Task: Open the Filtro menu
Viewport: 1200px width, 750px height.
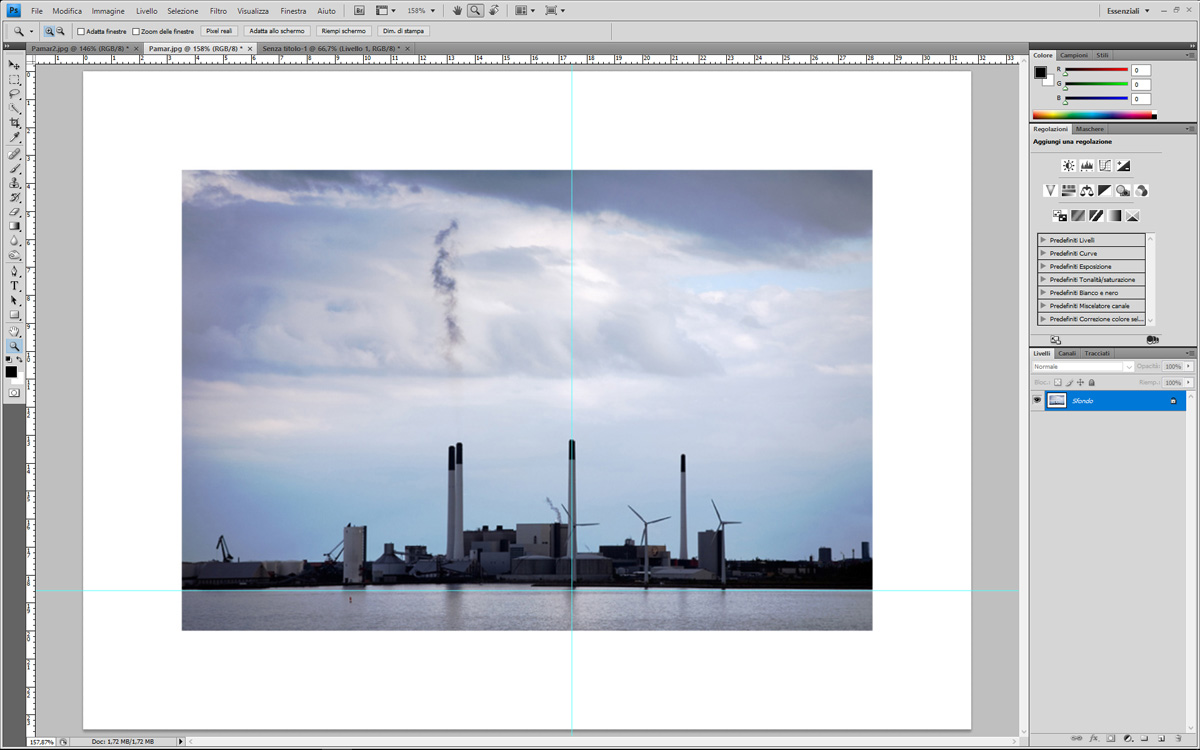Action: [218, 11]
